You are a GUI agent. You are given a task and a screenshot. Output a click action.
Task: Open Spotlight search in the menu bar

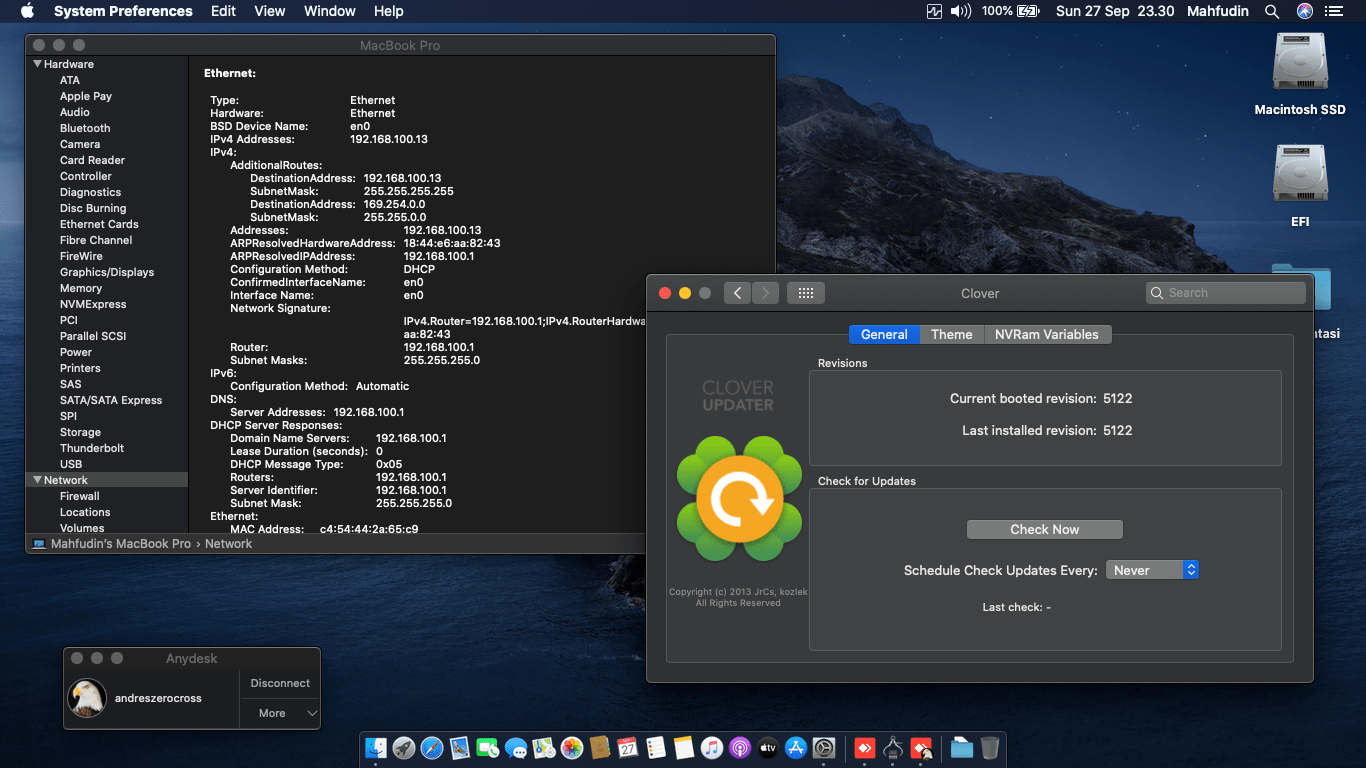(1272, 11)
